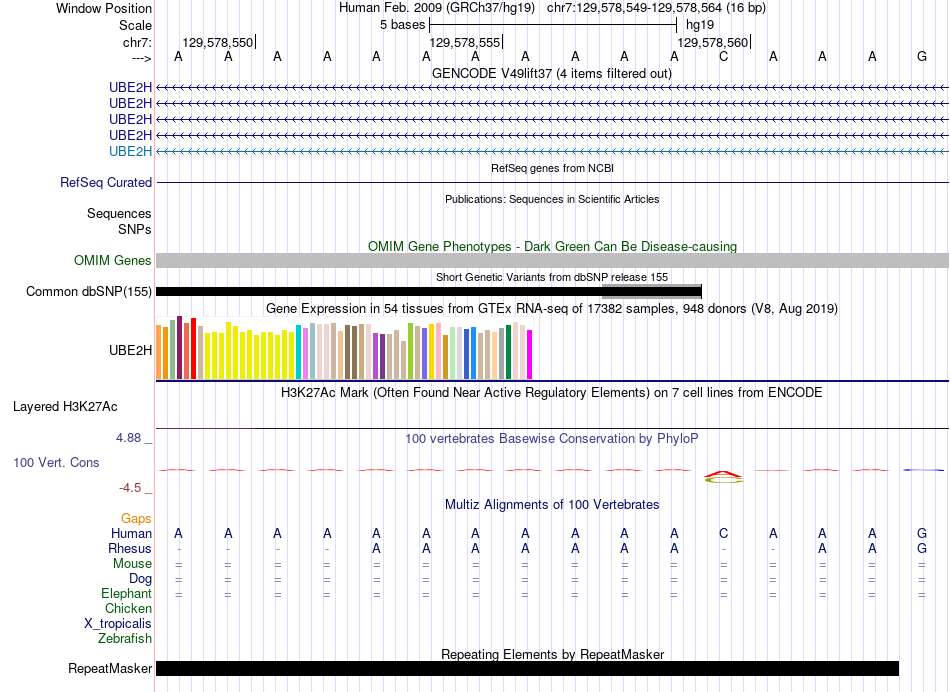Open the 100 Vert. Cons track label
The width and height of the screenshot is (950, 692).
56,462
